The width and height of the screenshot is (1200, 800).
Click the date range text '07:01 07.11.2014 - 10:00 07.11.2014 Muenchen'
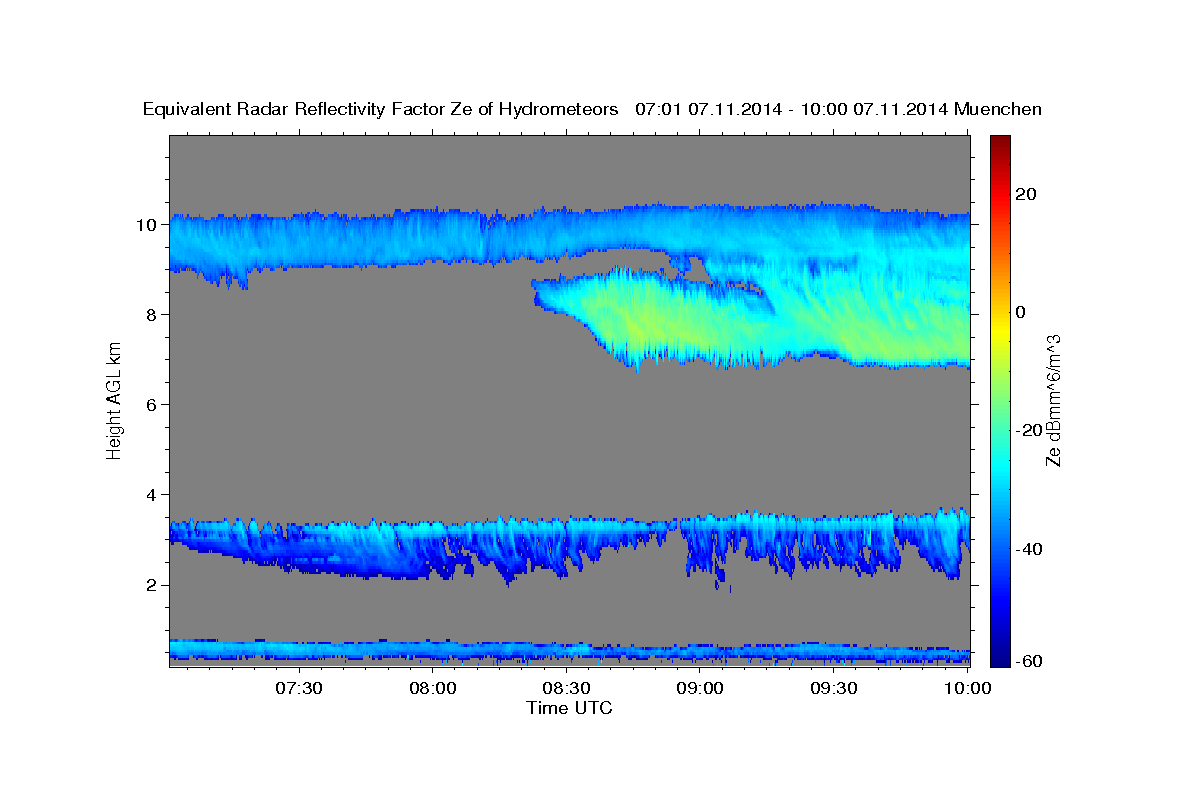838,110
